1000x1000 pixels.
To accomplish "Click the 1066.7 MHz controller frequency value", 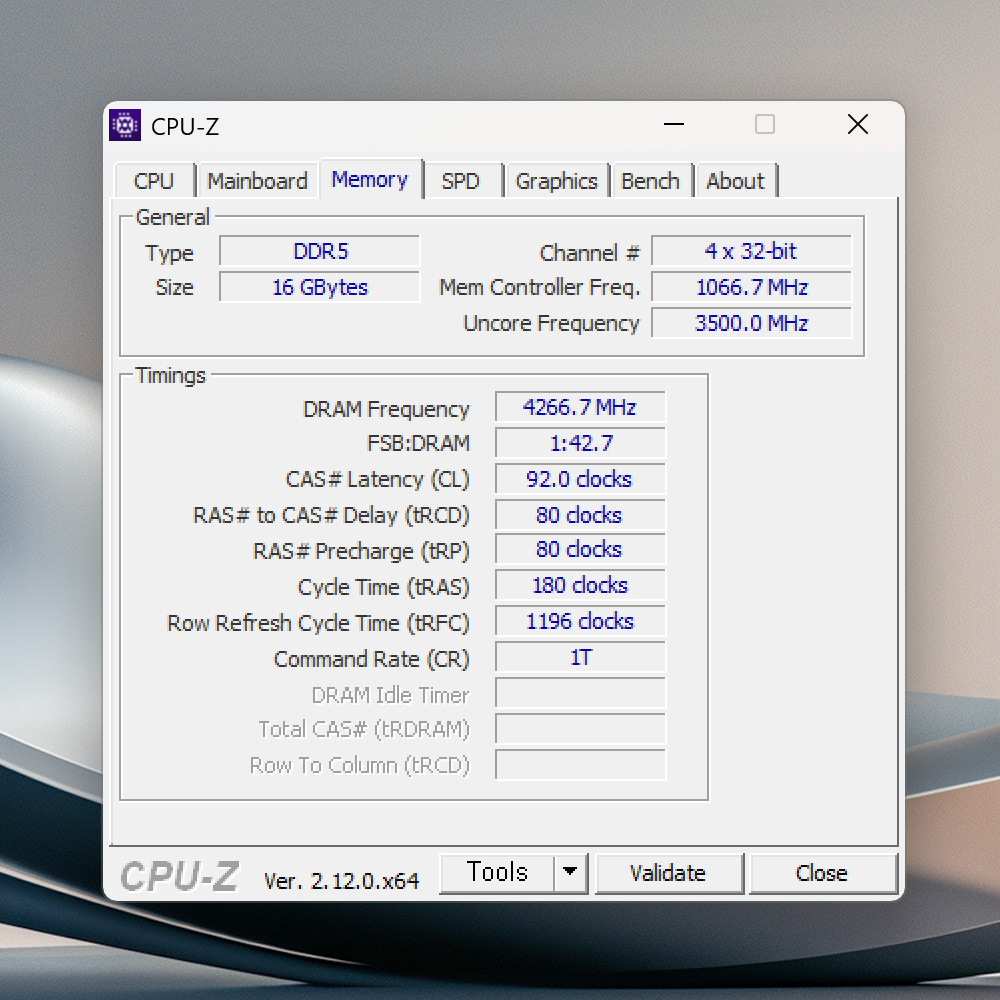I will 751,287.
